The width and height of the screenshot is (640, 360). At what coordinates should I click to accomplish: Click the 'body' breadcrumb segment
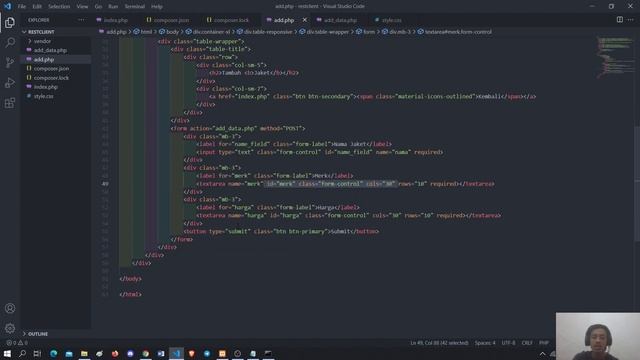click(x=172, y=32)
